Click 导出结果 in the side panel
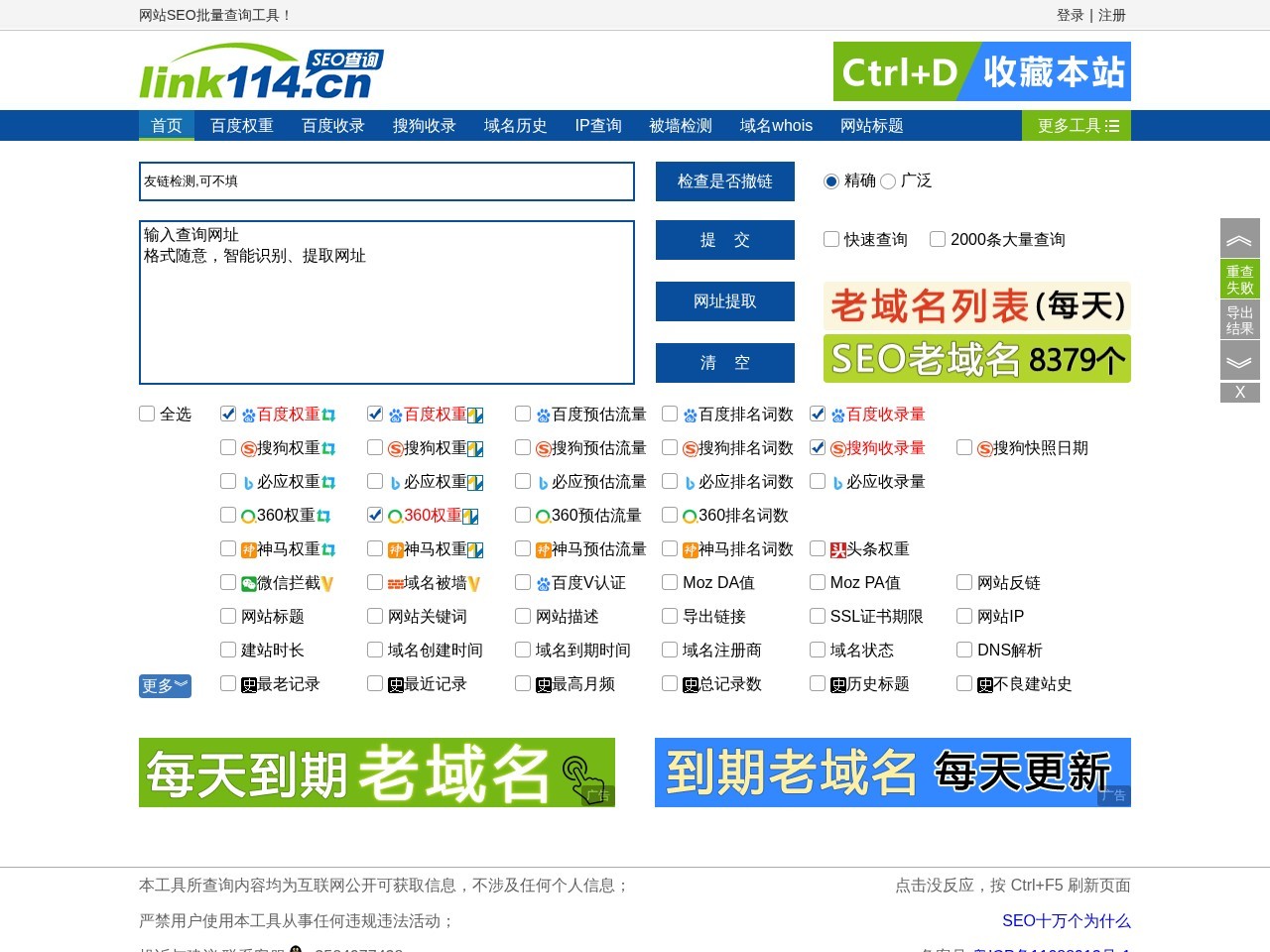The image size is (1270, 952). [1239, 320]
